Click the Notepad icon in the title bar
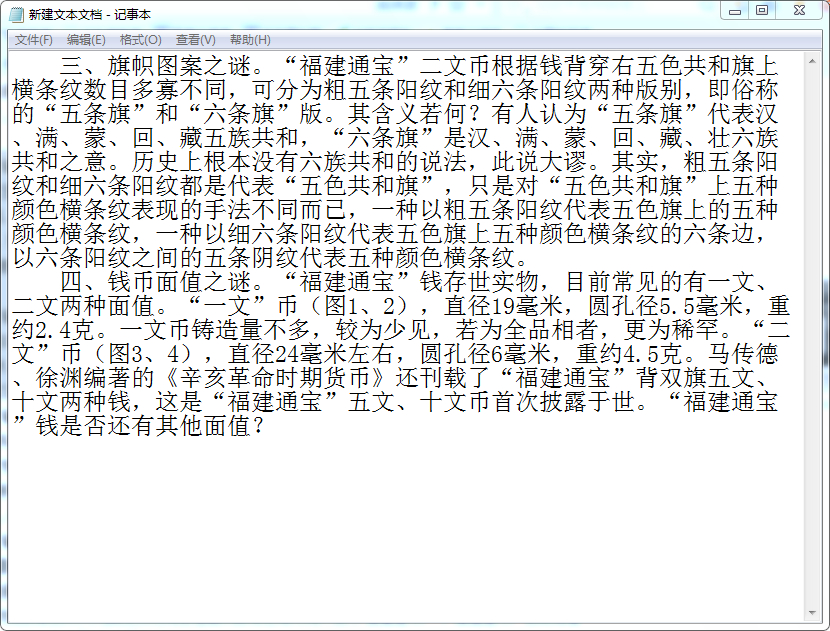This screenshot has width=830, height=631. click(16, 14)
